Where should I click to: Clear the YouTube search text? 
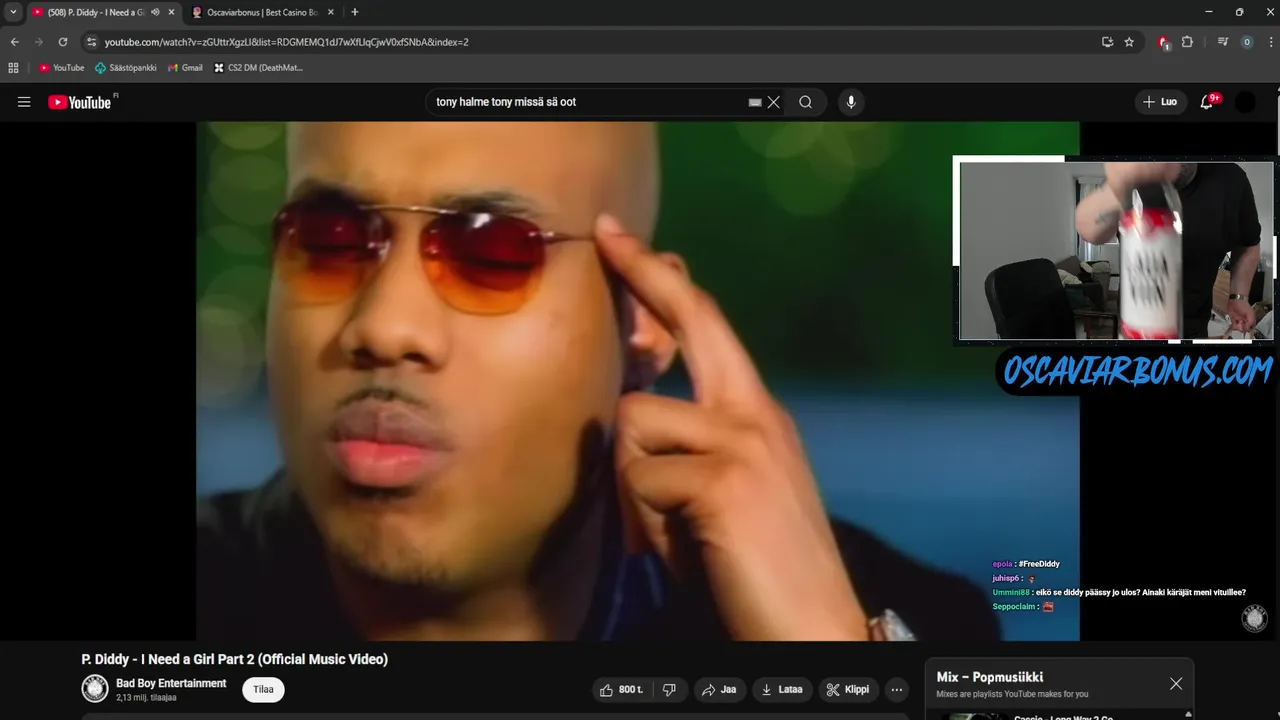tap(774, 102)
